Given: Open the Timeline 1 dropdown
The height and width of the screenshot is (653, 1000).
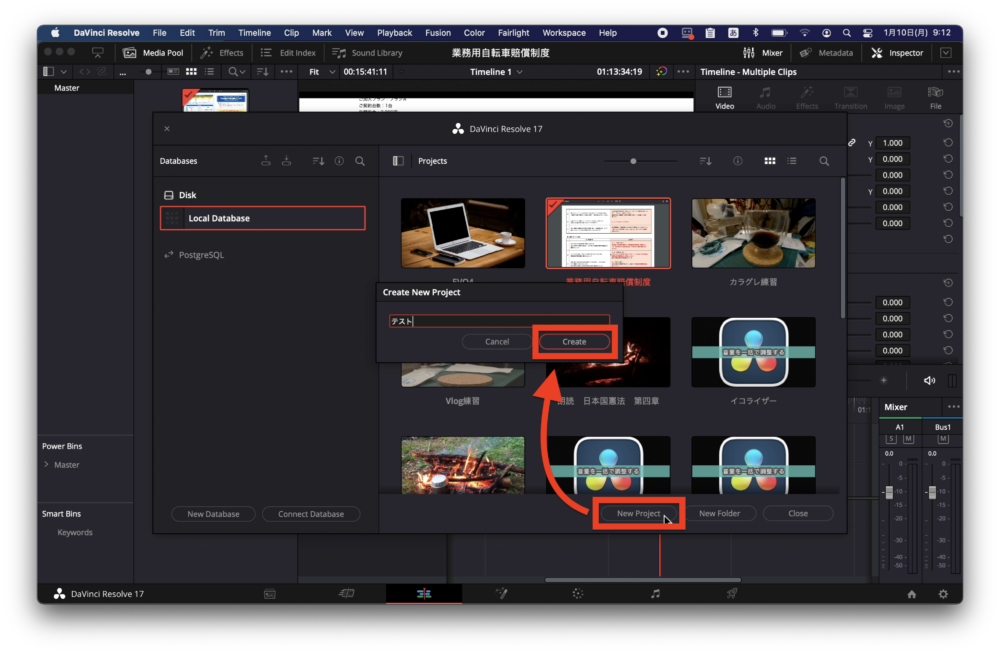Looking at the screenshot, I should click(x=496, y=72).
